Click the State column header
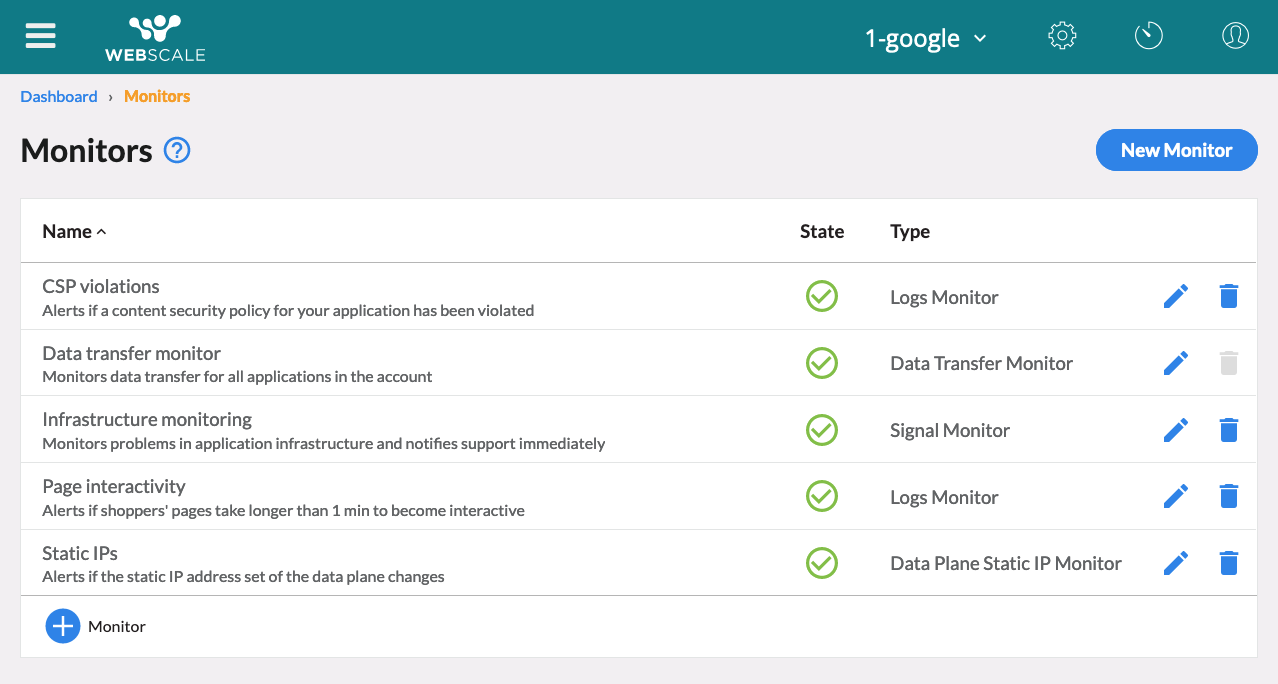Screen dimensions: 1278x684 pyautogui.click(x=821, y=232)
